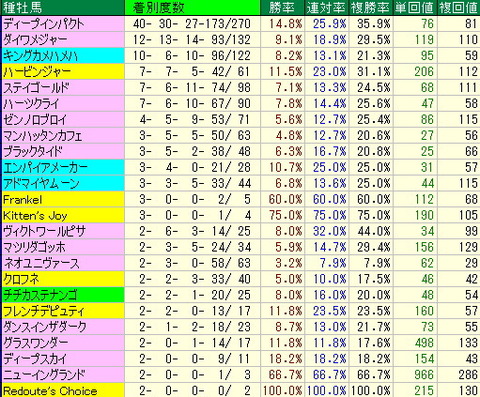
Task: Select the ネオユニヴァース sire name
Action: (41, 264)
